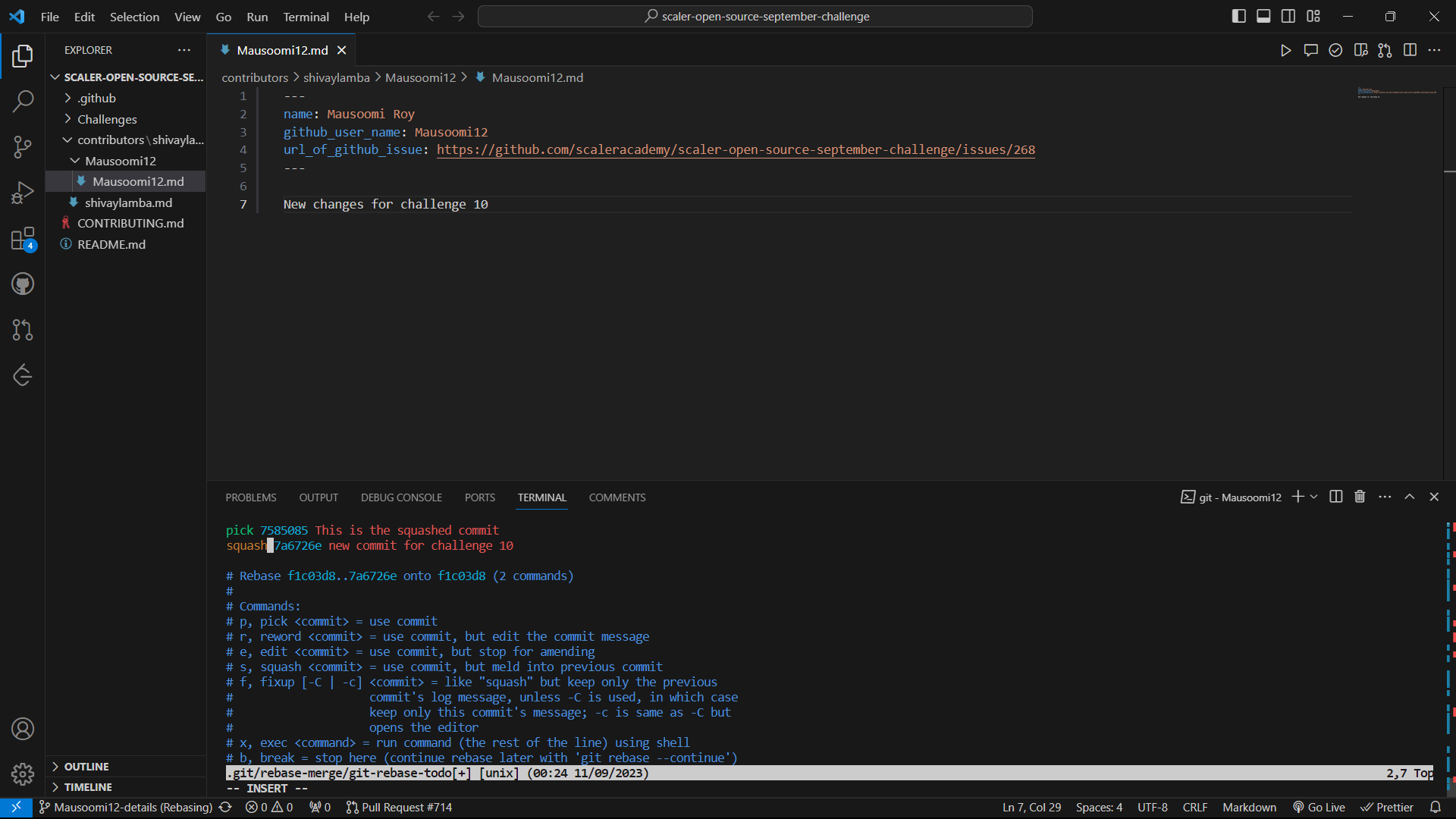This screenshot has height=819, width=1456.
Task: Open the Source Control sidebar icon
Action: pos(23,147)
